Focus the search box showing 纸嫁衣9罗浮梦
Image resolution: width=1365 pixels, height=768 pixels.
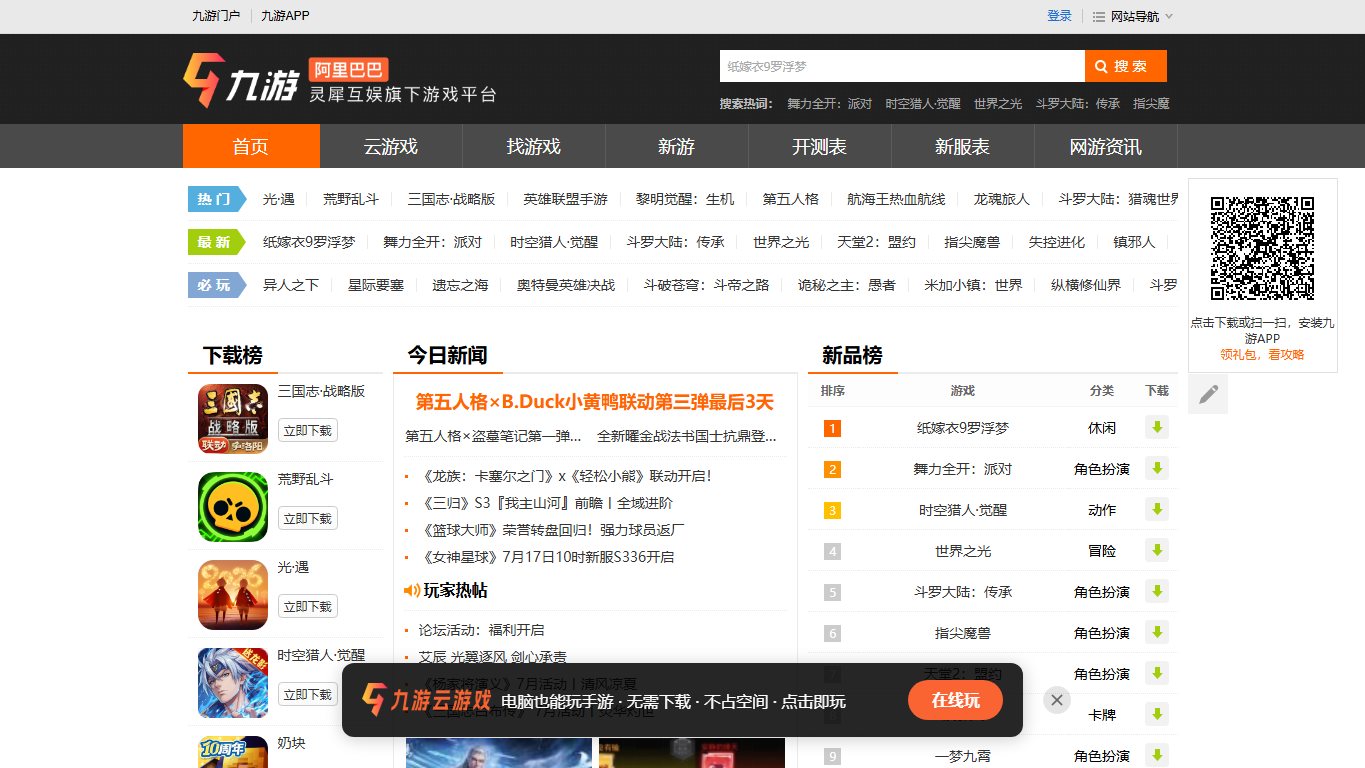pyautogui.click(x=902, y=66)
